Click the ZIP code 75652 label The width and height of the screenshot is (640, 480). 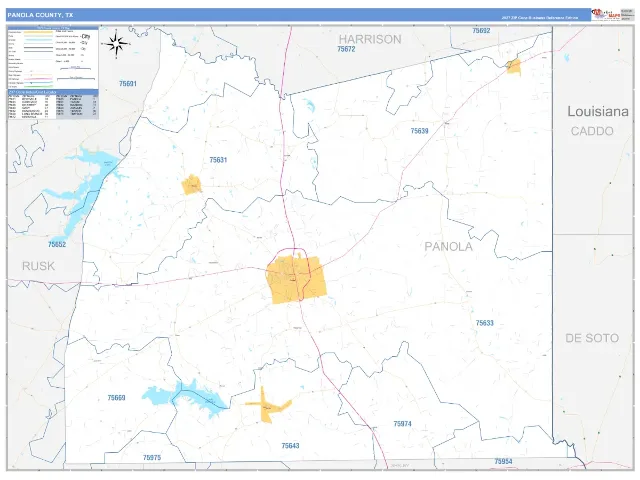pyautogui.click(x=57, y=244)
